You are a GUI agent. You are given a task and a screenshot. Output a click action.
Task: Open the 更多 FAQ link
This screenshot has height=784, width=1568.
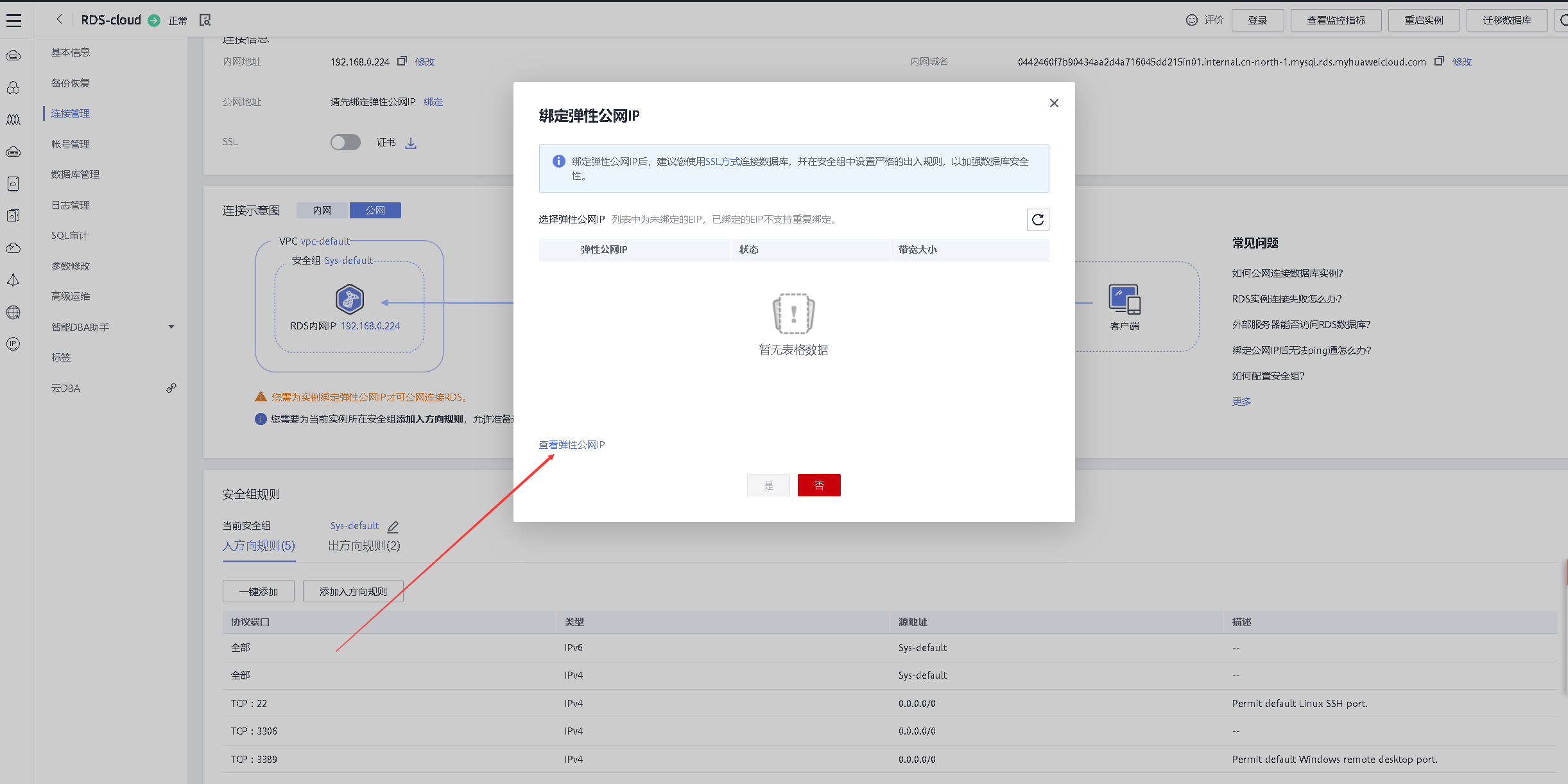(x=1241, y=401)
